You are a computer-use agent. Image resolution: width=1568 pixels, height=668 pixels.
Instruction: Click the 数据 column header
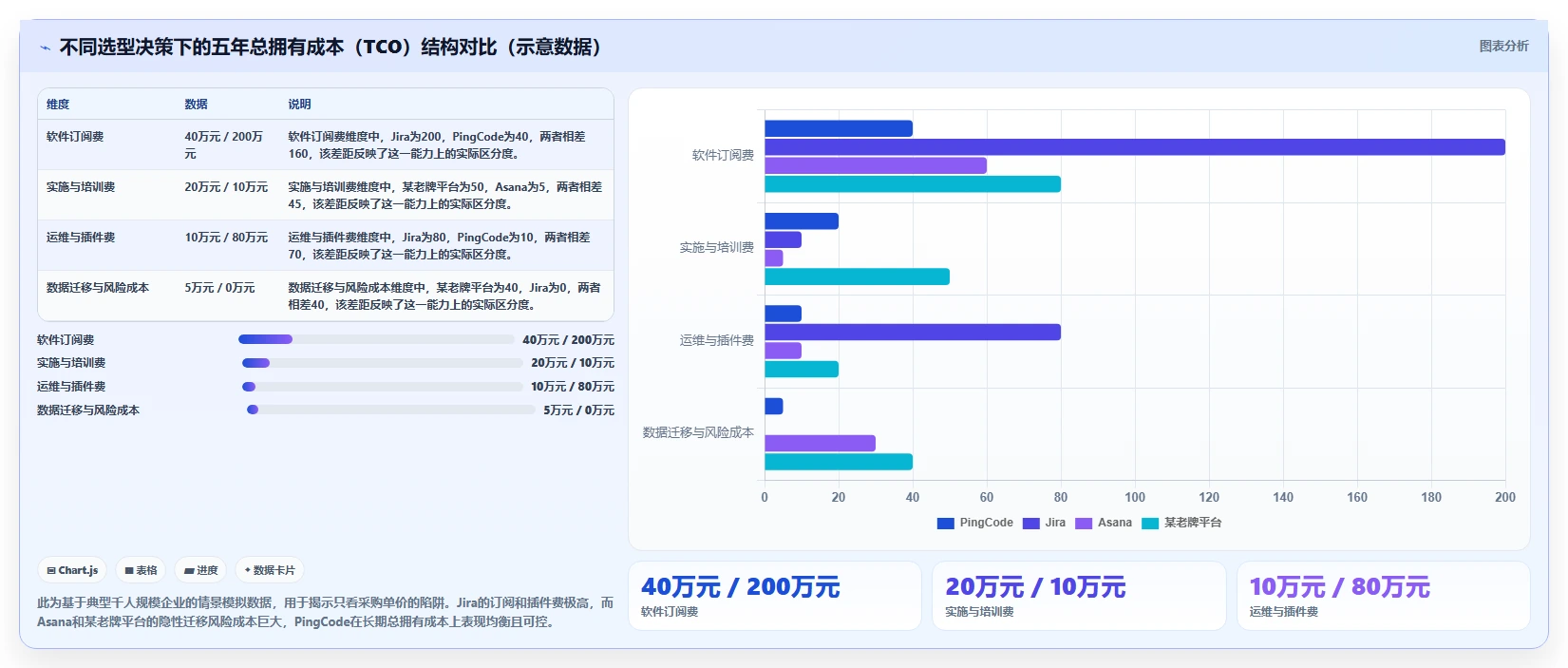pos(196,105)
